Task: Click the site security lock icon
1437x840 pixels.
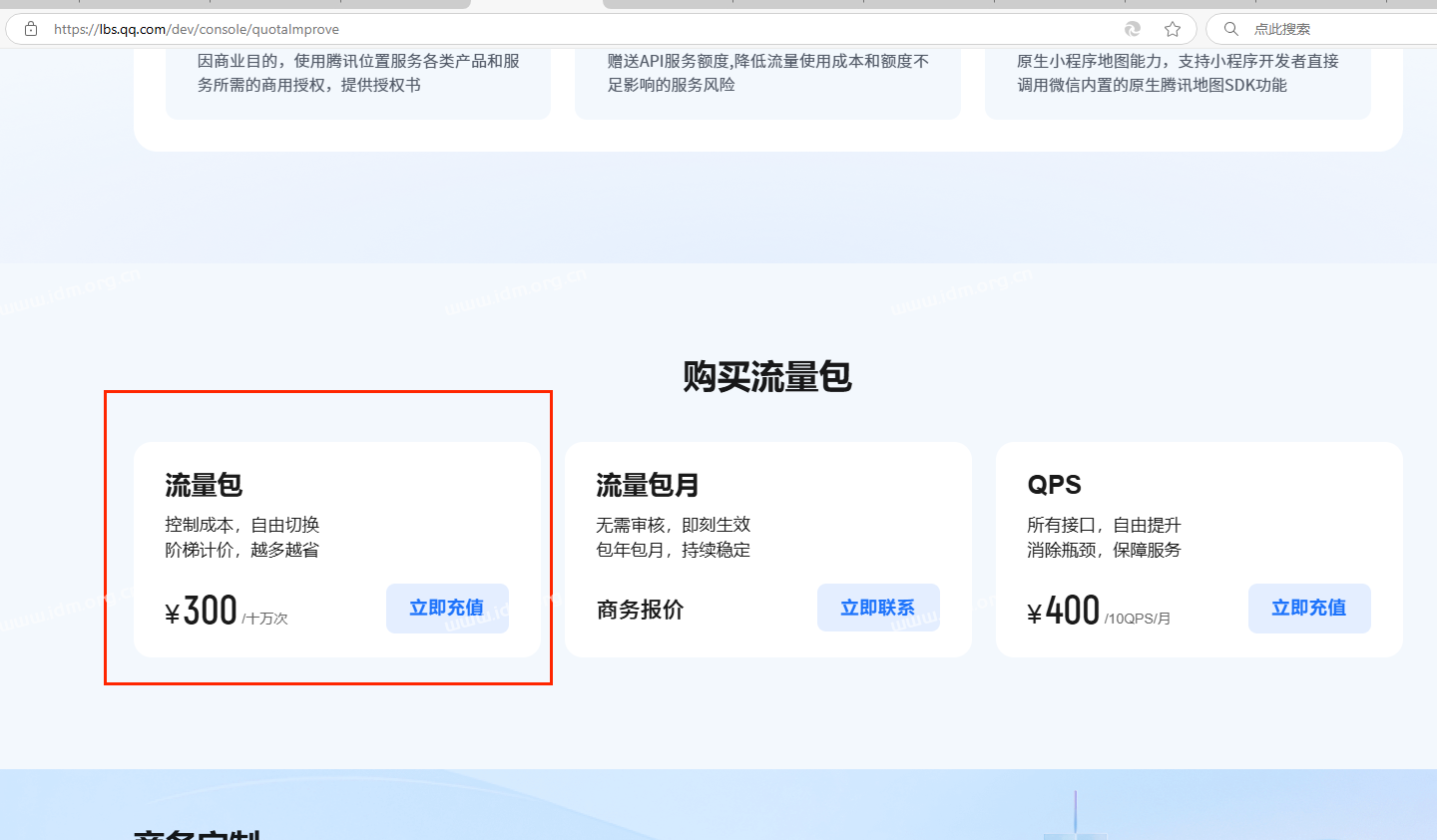Action: (x=31, y=29)
